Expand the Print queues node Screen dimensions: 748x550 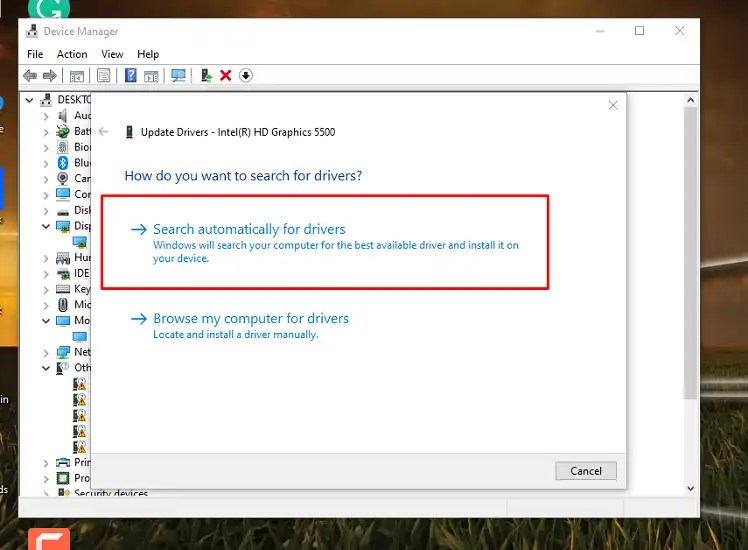pyautogui.click(x=46, y=463)
